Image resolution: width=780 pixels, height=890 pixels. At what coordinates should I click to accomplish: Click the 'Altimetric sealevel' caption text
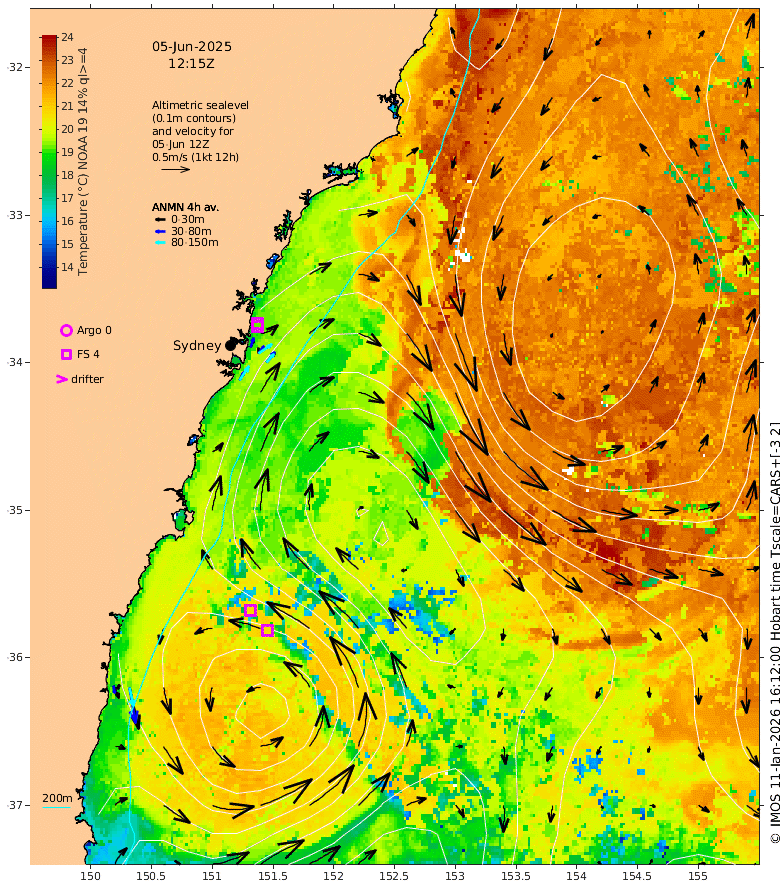coord(200,105)
